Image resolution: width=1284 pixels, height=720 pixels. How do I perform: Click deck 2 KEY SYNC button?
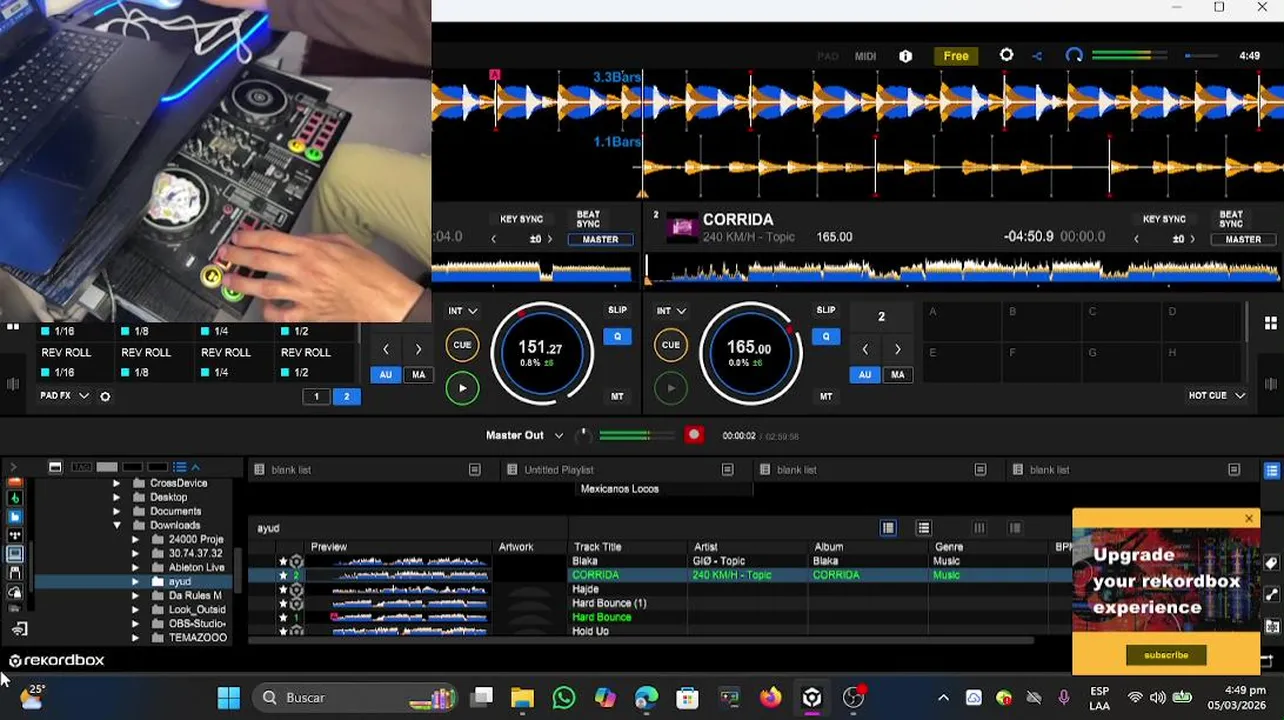[1164, 219]
